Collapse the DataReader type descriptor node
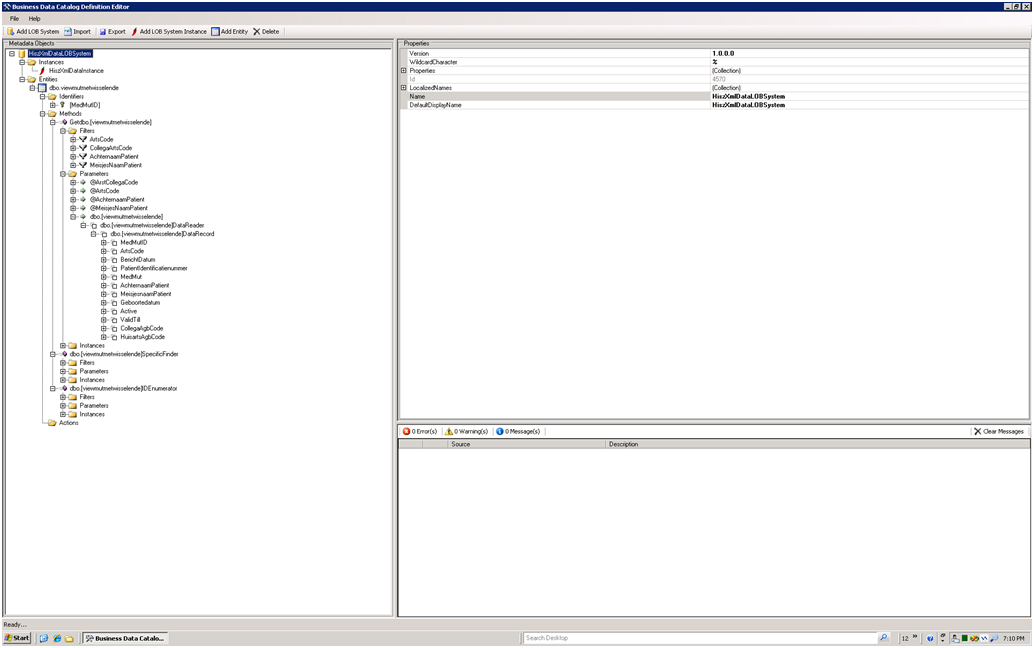 pos(83,225)
